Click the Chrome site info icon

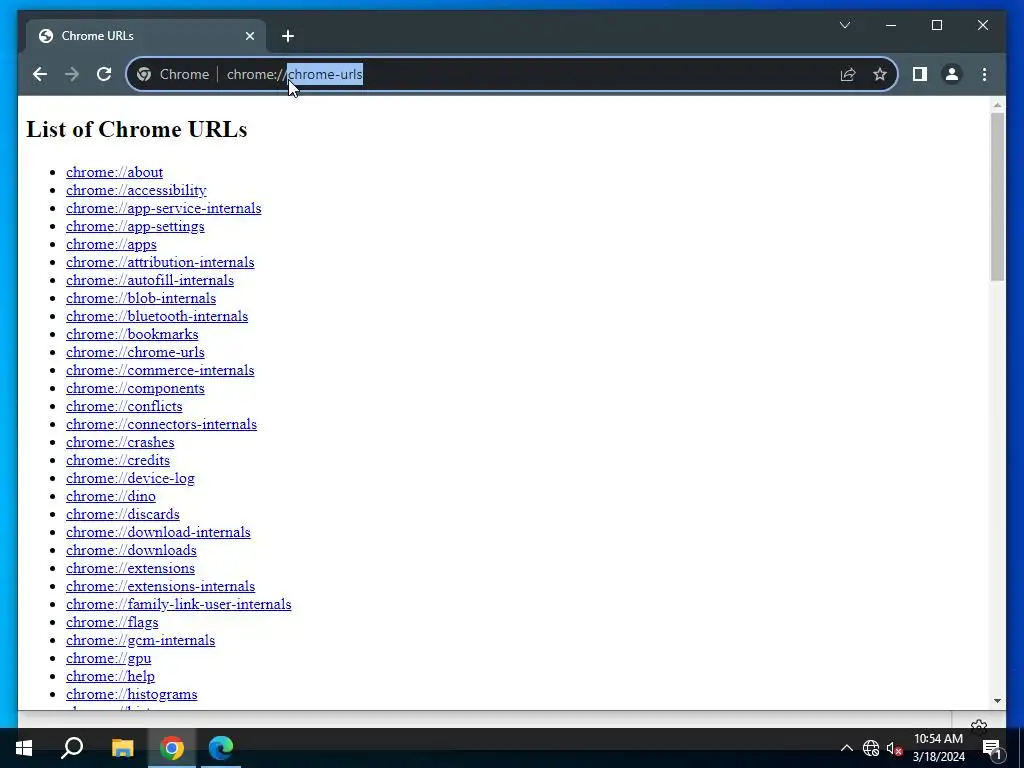pyautogui.click(x=144, y=74)
